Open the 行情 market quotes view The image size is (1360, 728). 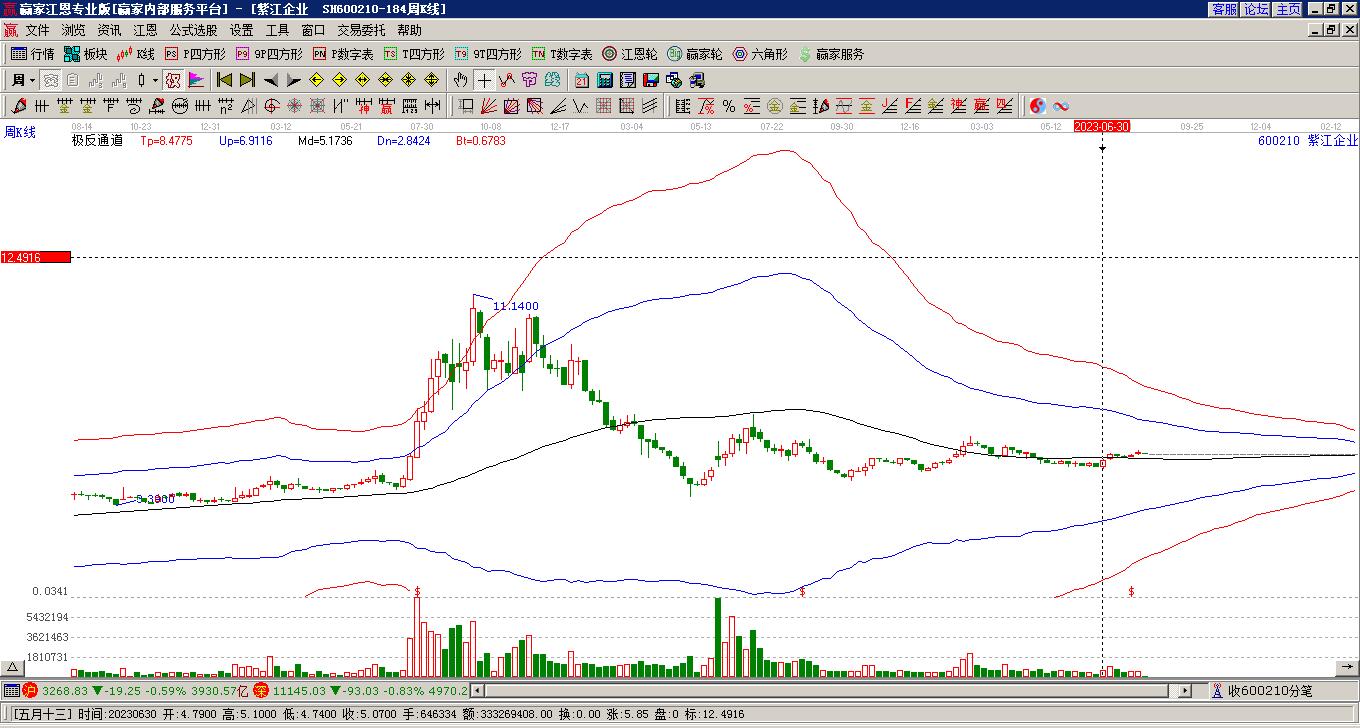pyautogui.click(x=33, y=54)
